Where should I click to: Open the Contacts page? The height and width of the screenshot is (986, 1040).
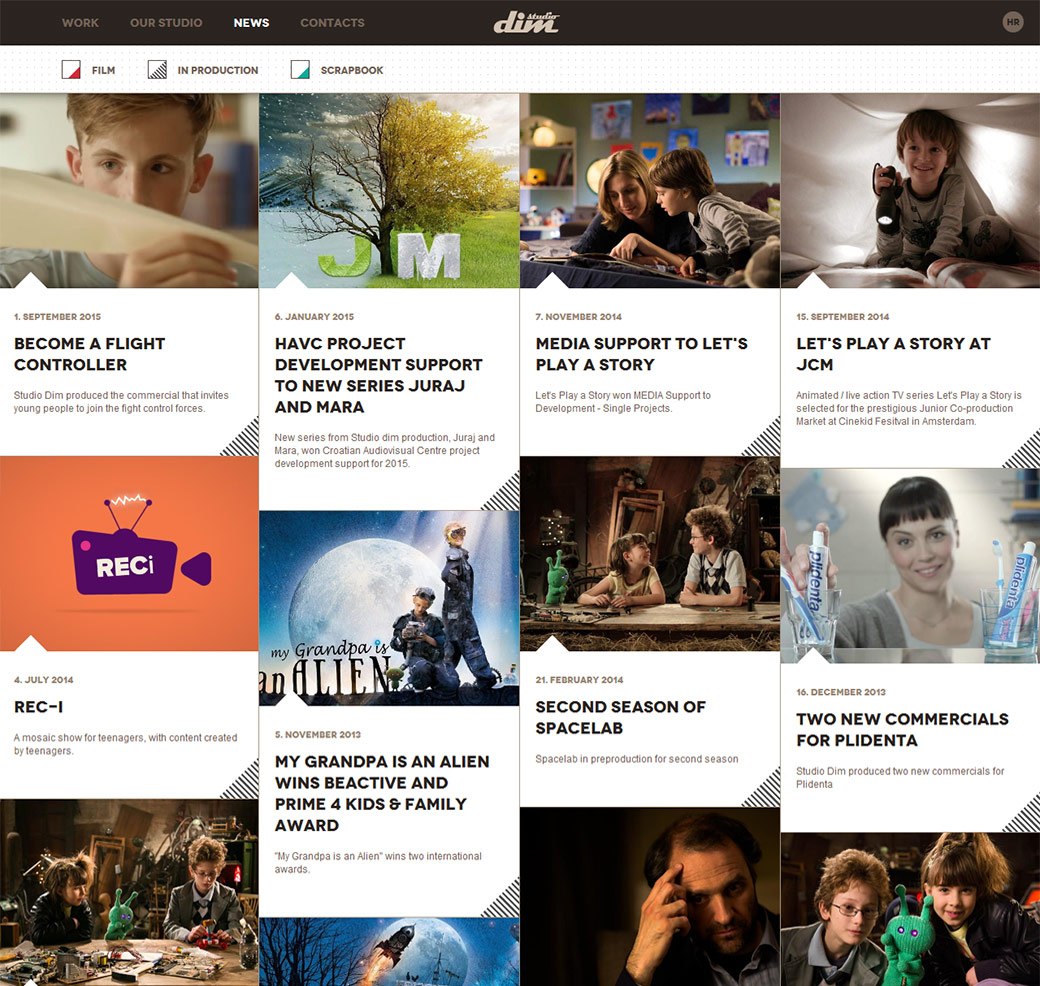[x=332, y=22]
